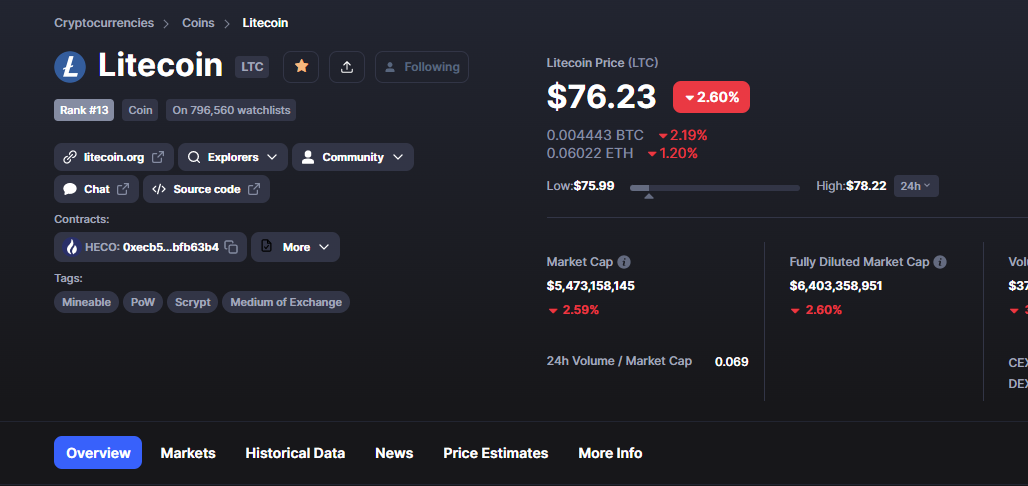The image size is (1028, 486).
Task: Go to Coins breadcrumb
Action: (x=198, y=23)
